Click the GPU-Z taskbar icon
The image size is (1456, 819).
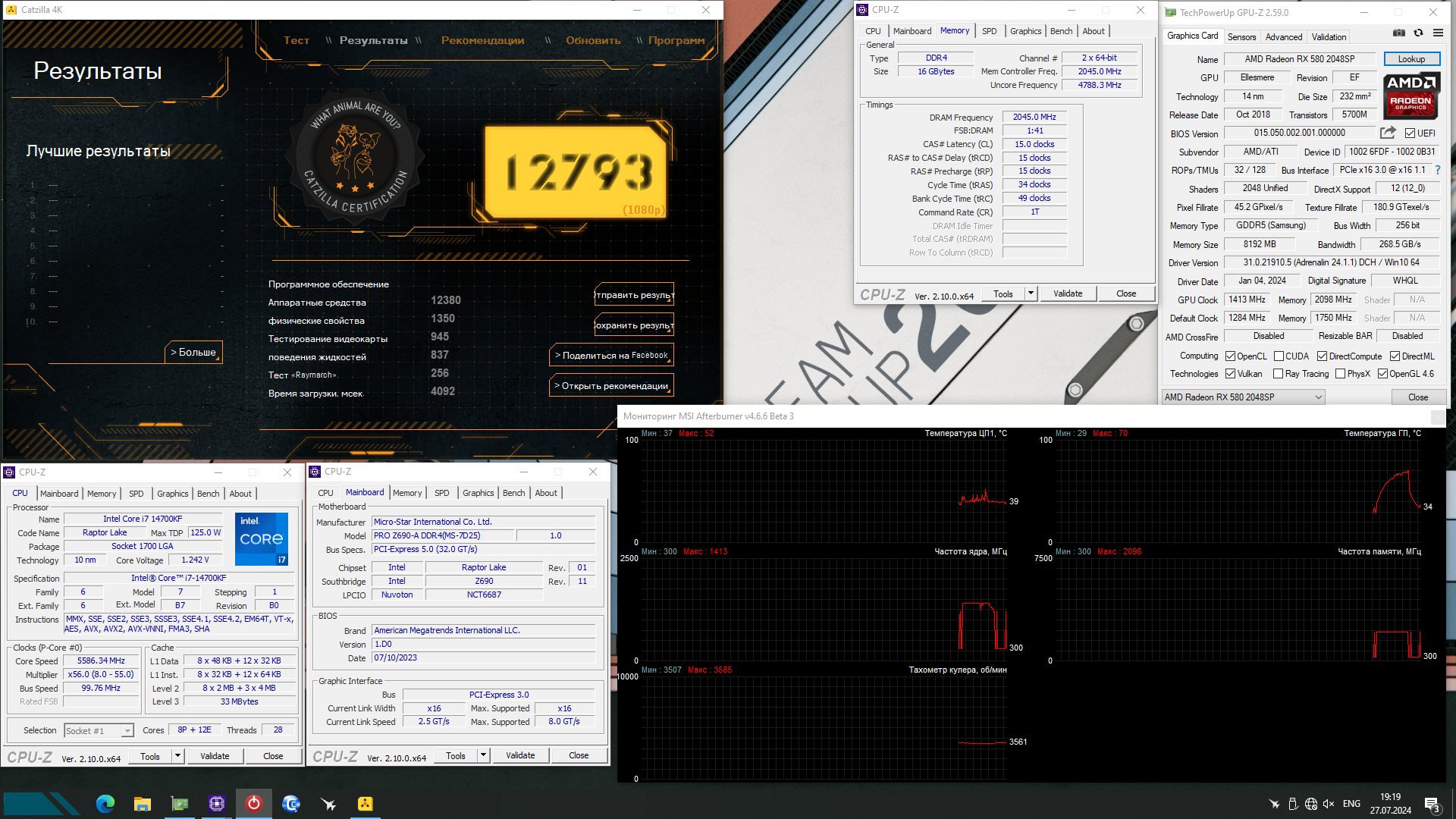click(180, 803)
